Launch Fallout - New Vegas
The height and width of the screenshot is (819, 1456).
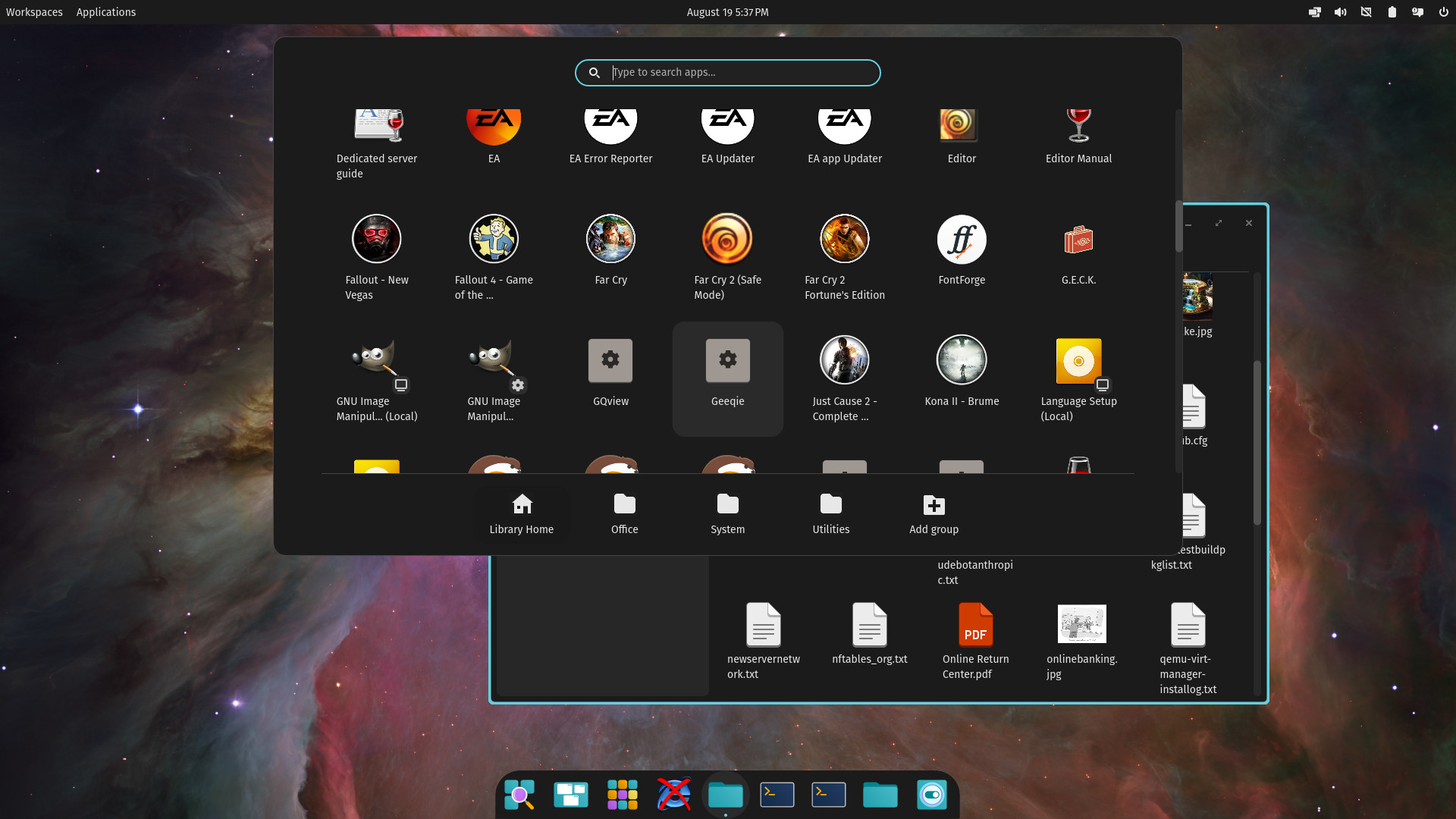[377, 258]
